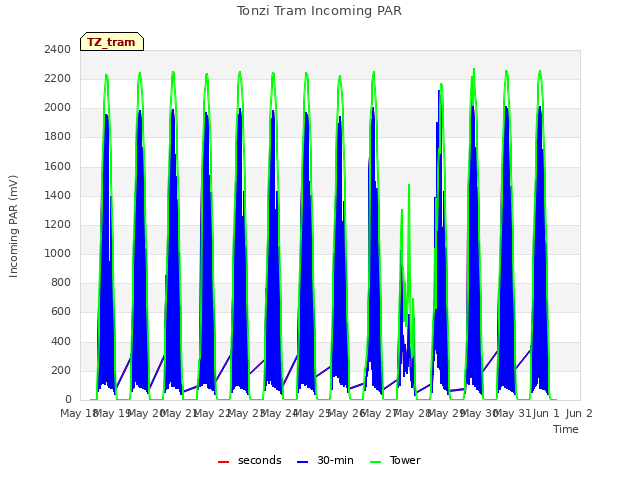Select the Incoming PAR (mV) axis label

pos(13,226)
